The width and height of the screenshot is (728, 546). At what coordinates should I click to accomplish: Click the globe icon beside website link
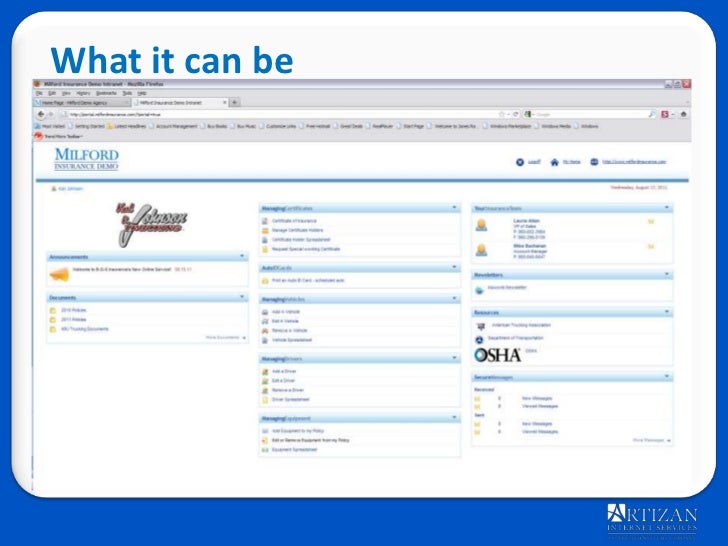click(594, 162)
